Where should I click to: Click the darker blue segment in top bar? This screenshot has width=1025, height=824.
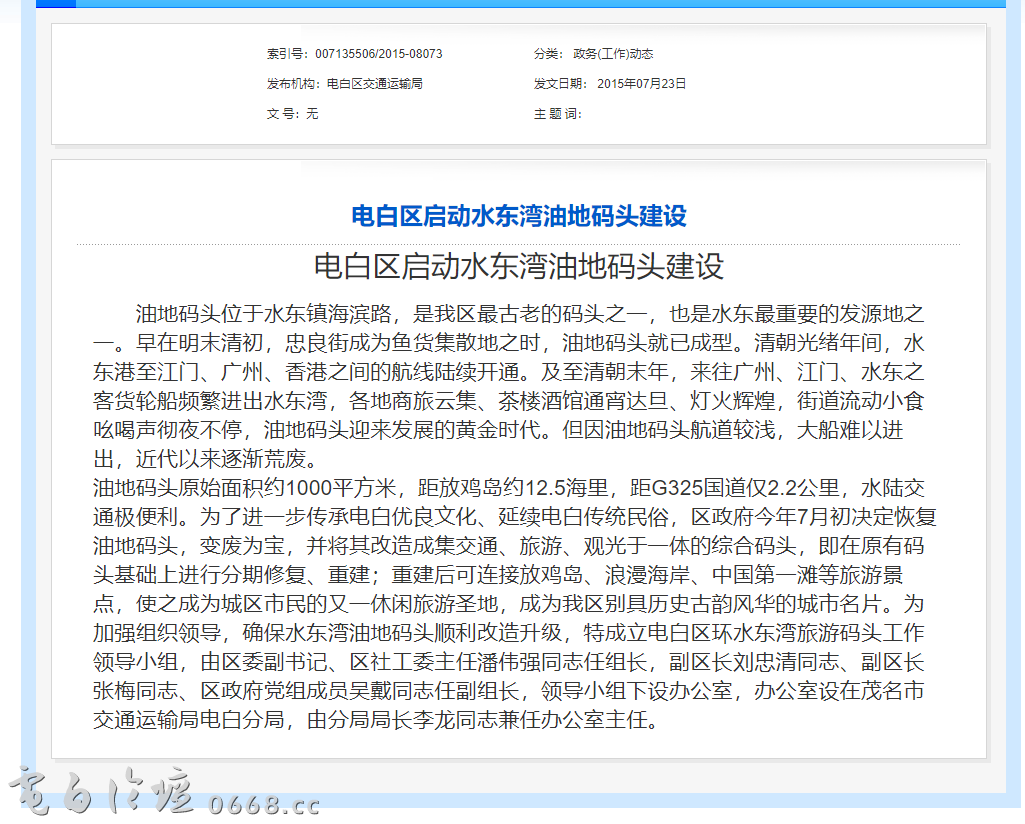[x=55, y=4]
